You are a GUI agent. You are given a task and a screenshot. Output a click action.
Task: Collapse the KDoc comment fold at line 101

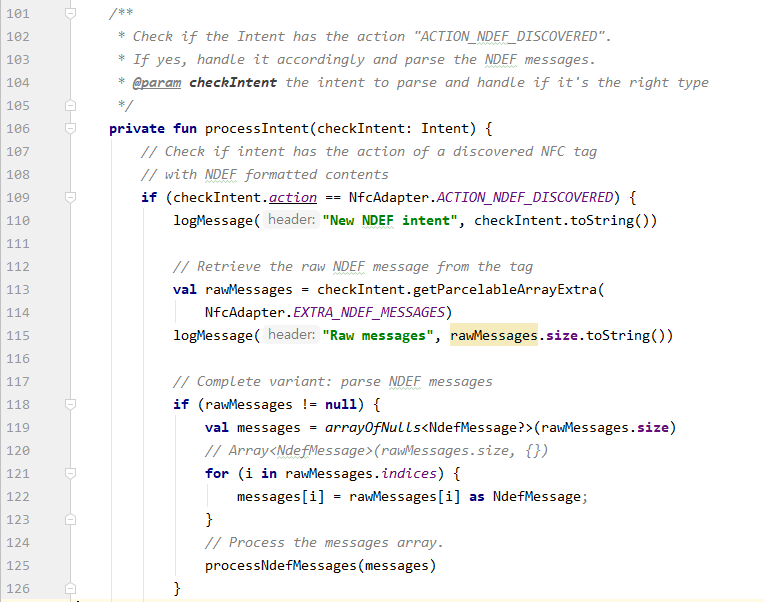click(x=70, y=14)
